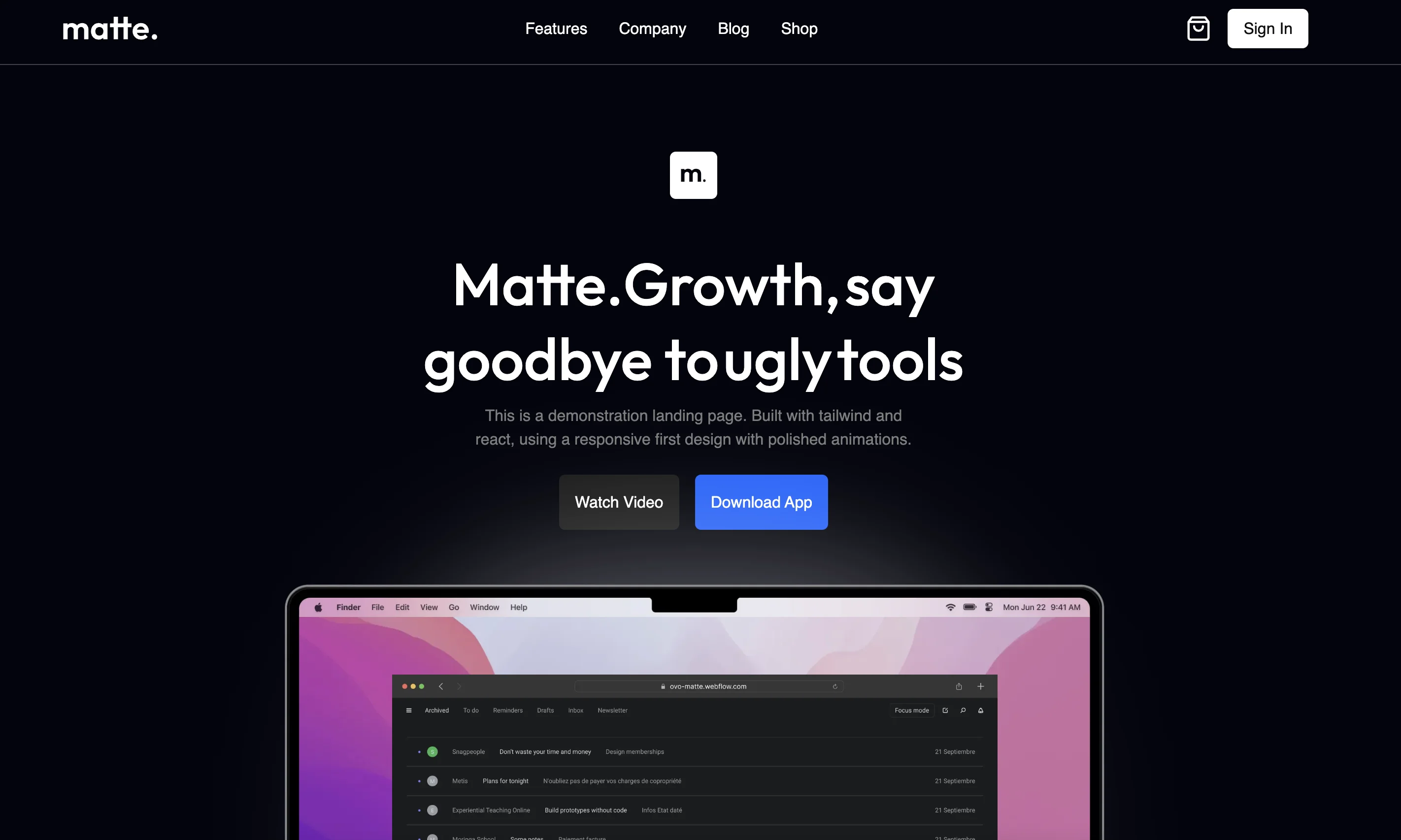Image resolution: width=1401 pixels, height=840 pixels.
Task: Toggle the Newsletter folder in email sidebar
Action: click(612, 710)
